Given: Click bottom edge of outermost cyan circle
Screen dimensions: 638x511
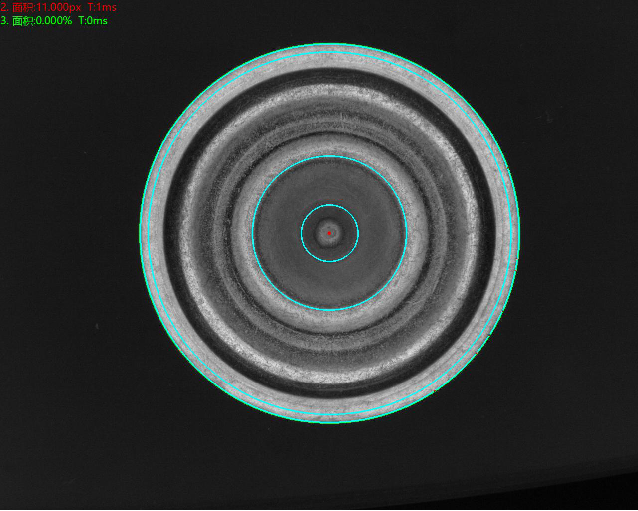Looking at the screenshot, I should click(329, 422).
